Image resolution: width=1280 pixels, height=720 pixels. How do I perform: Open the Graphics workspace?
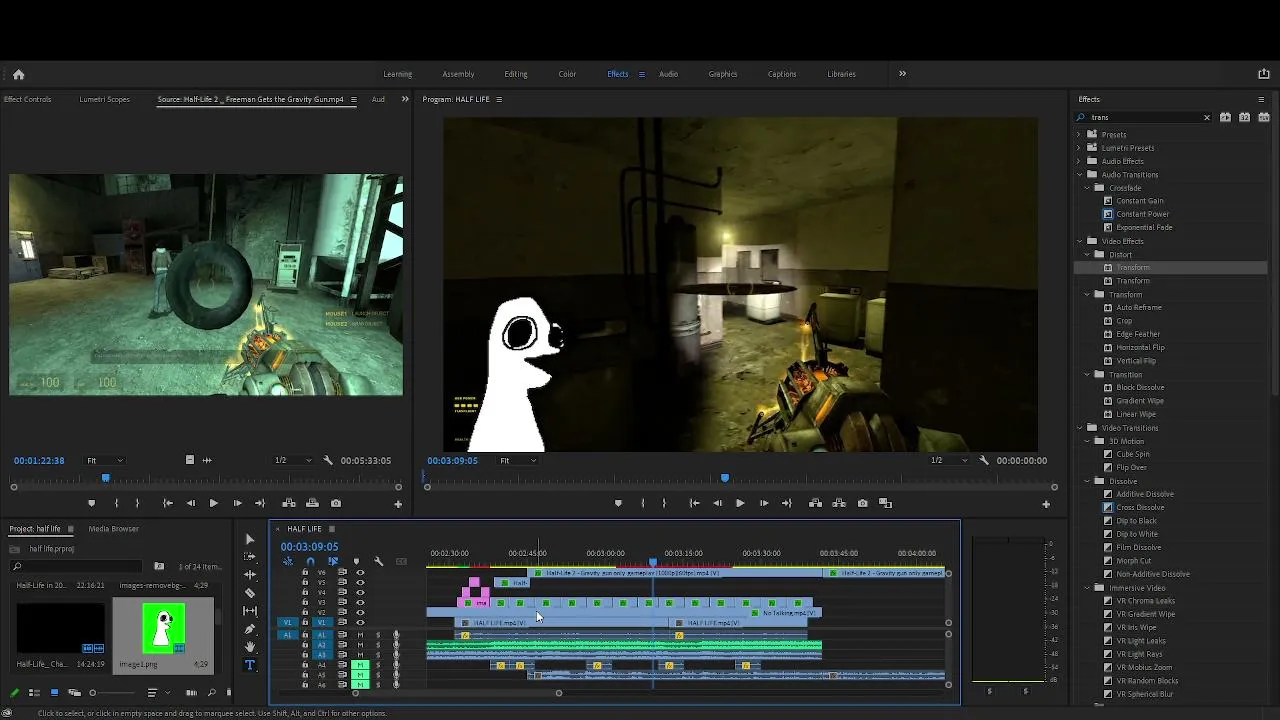(x=723, y=74)
